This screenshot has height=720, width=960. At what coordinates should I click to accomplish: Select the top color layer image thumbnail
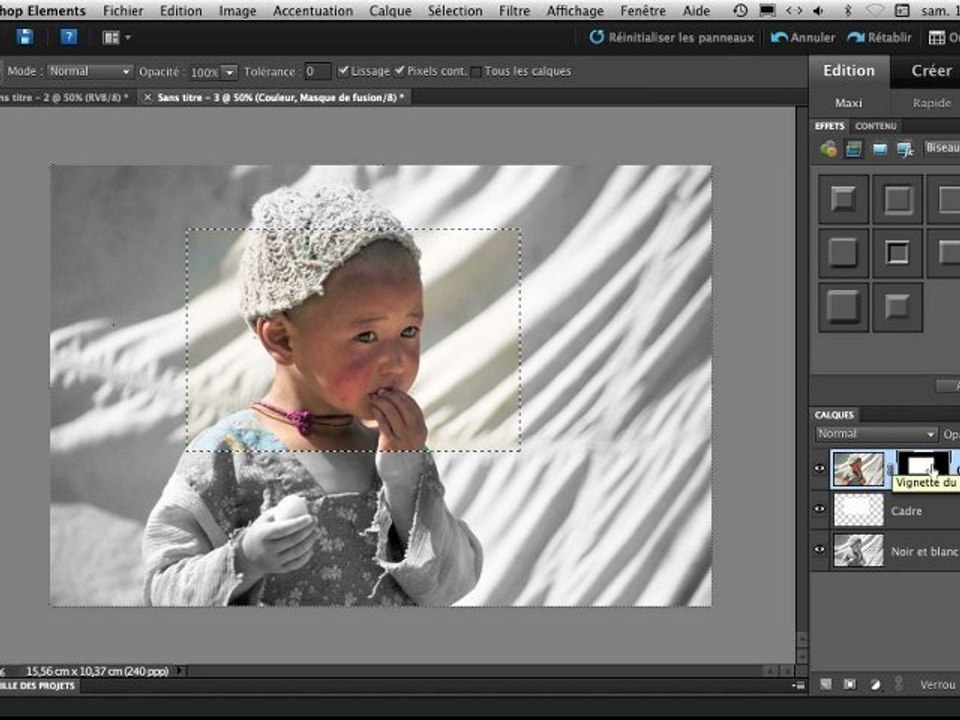point(858,469)
